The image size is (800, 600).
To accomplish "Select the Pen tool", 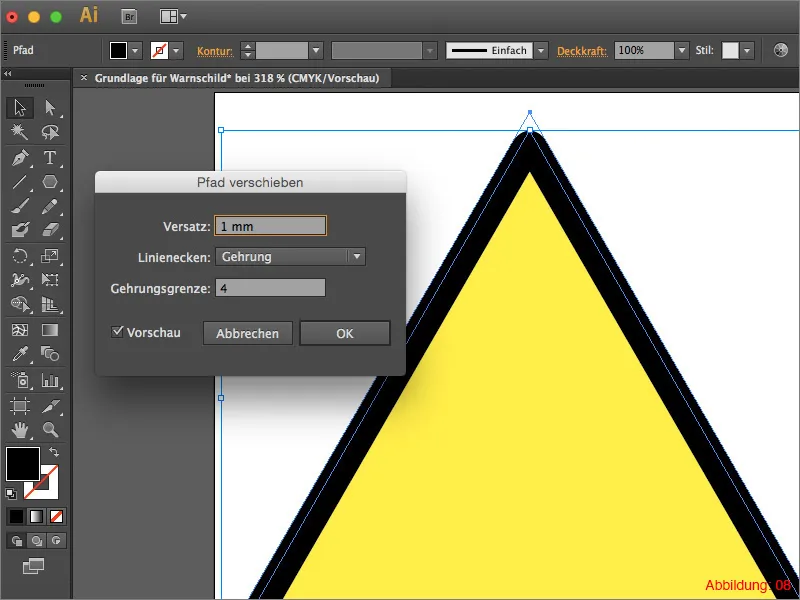I will pos(20,158).
